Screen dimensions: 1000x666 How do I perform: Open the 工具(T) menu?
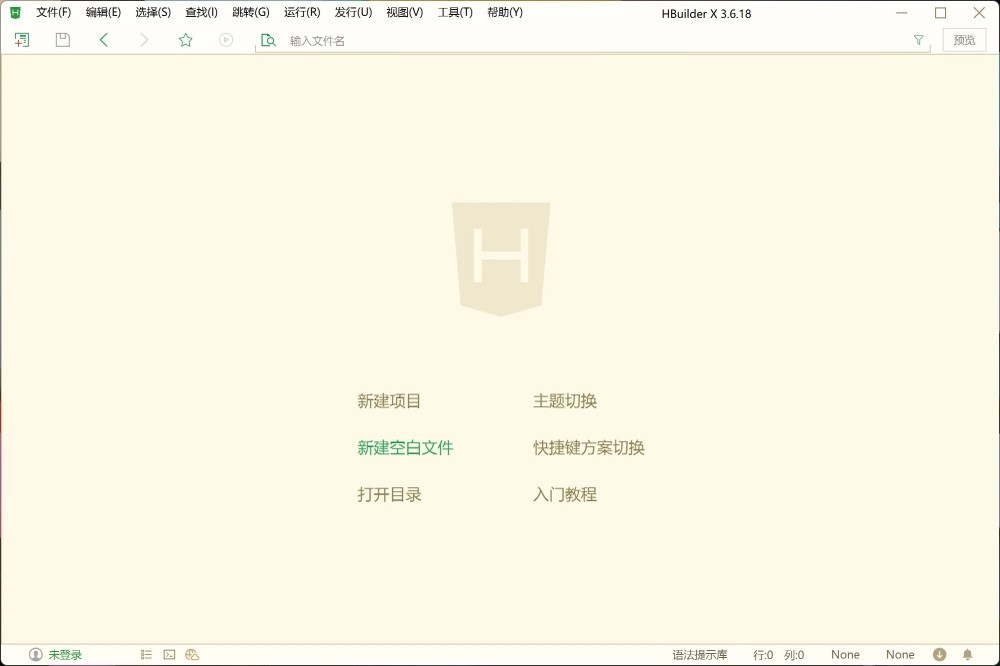455,12
